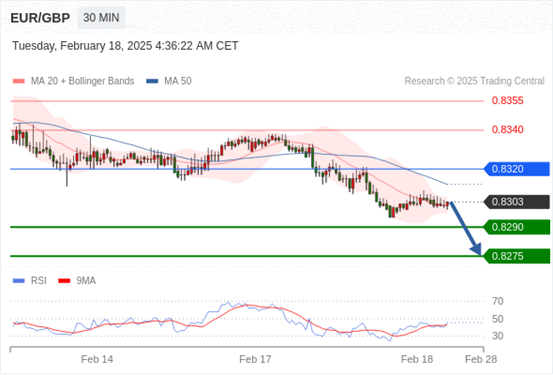Click the EUR/GBP symbol title
This screenshot has height=375, width=553.
pos(40,18)
